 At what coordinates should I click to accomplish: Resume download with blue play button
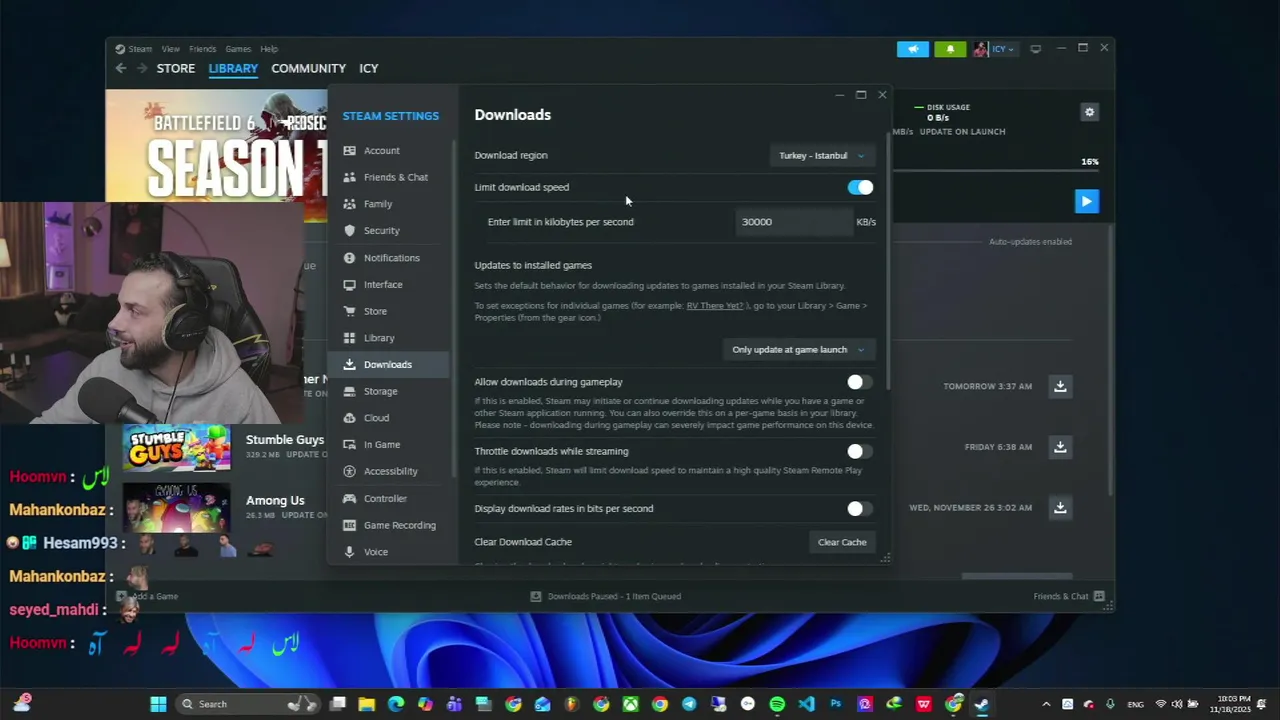(x=1086, y=201)
